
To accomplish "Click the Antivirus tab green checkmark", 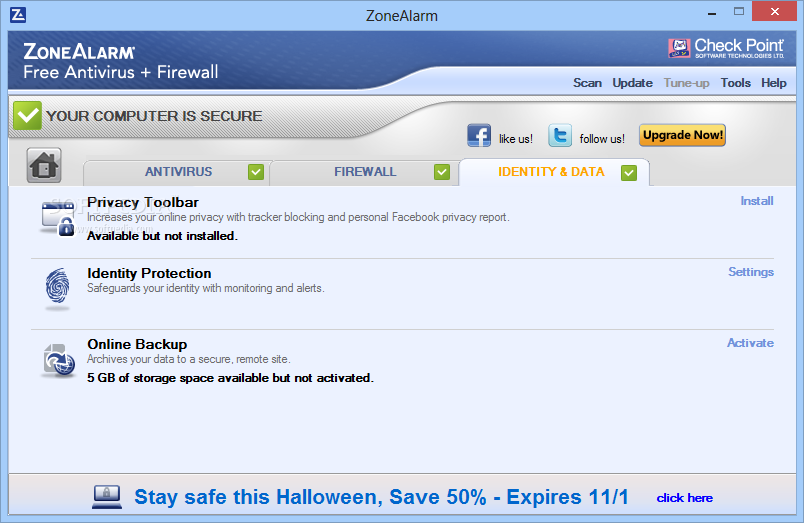I will pyautogui.click(x=256, y=172).
